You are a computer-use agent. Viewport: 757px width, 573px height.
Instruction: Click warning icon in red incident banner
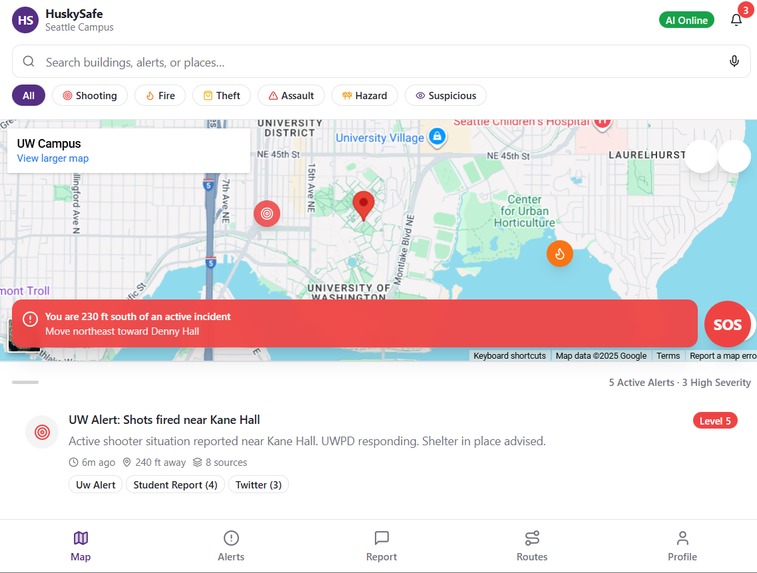point(30,319)
